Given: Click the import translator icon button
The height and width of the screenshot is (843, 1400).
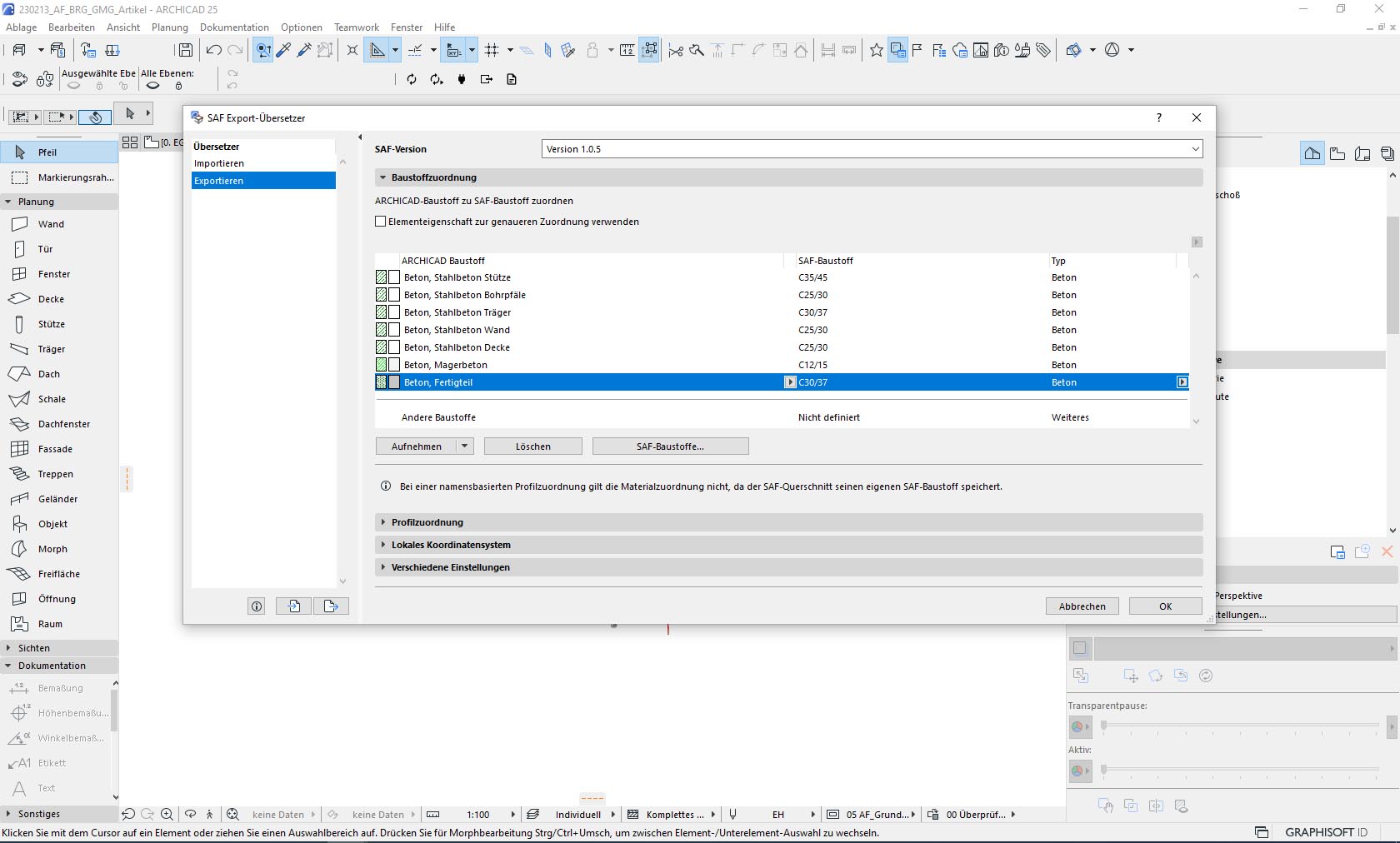Looking at the screenshot, I should (x=294, y=606).
